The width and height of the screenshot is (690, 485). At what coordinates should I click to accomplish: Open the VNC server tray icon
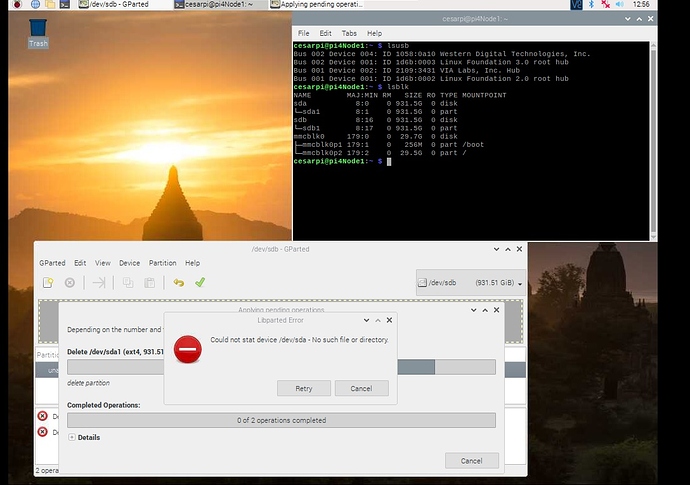point(576,4)
